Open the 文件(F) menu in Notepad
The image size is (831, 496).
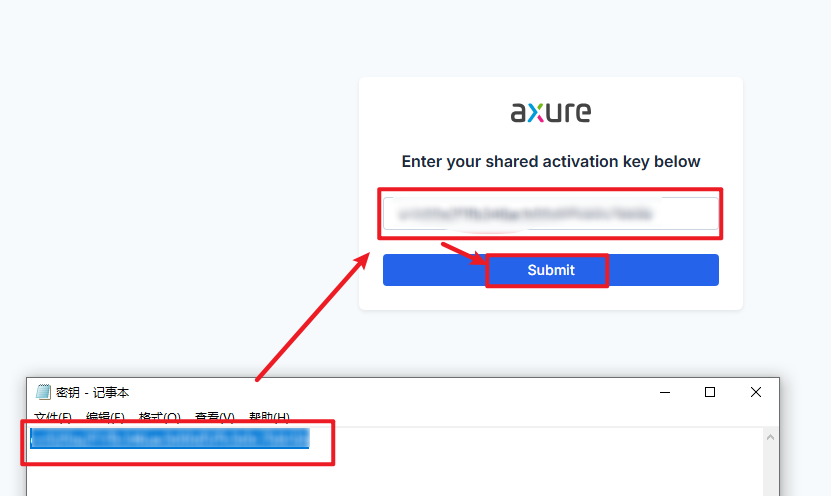click(x=53, y=417)
